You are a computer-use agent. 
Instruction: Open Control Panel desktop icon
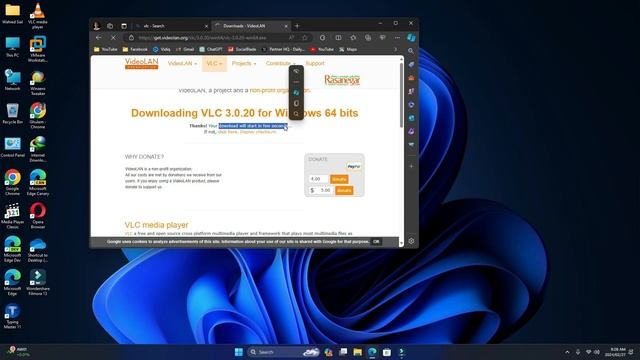click(x=12, y=147)
